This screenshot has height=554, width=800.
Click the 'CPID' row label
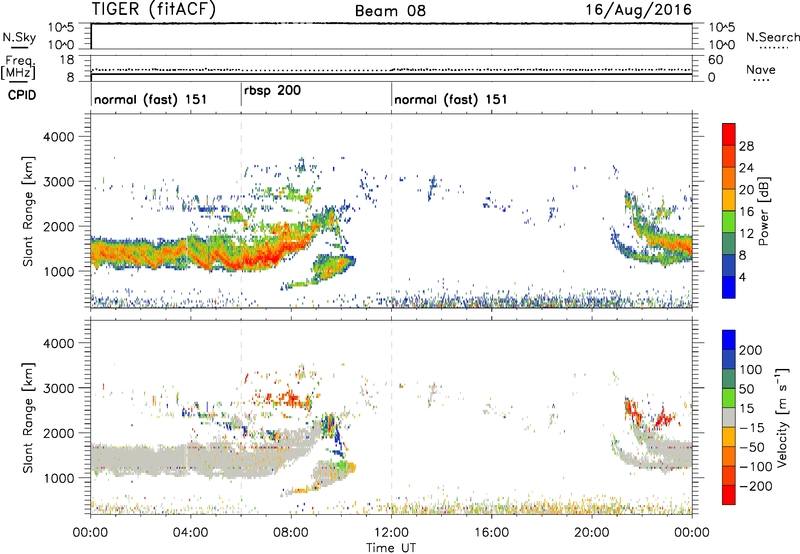click(22, 95)
